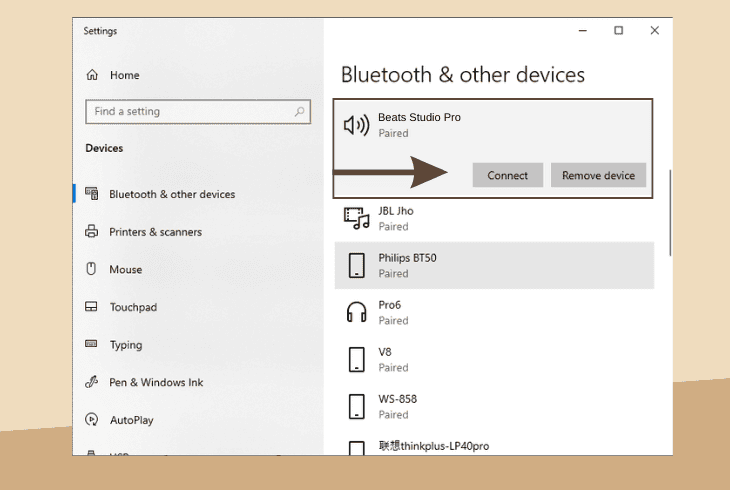Click the Devices section heading in sidebar
This screenshot has height=490, width=730.
click(104, 148)
